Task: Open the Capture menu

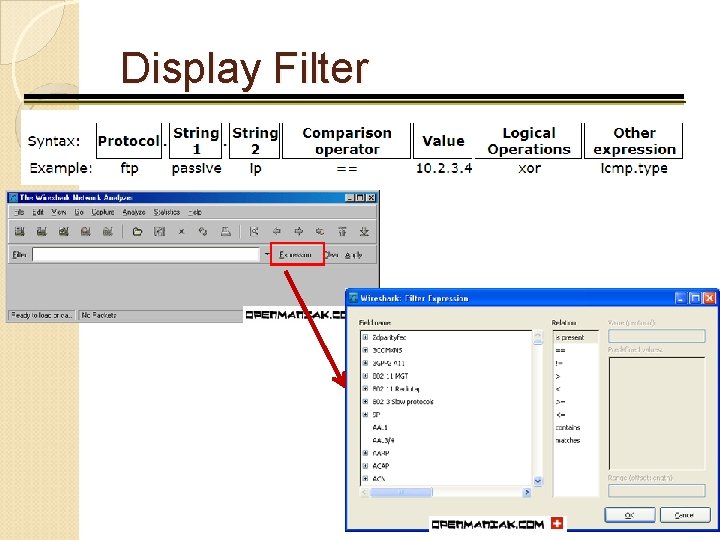Action: pyautogui.click(x=103, y=212)
